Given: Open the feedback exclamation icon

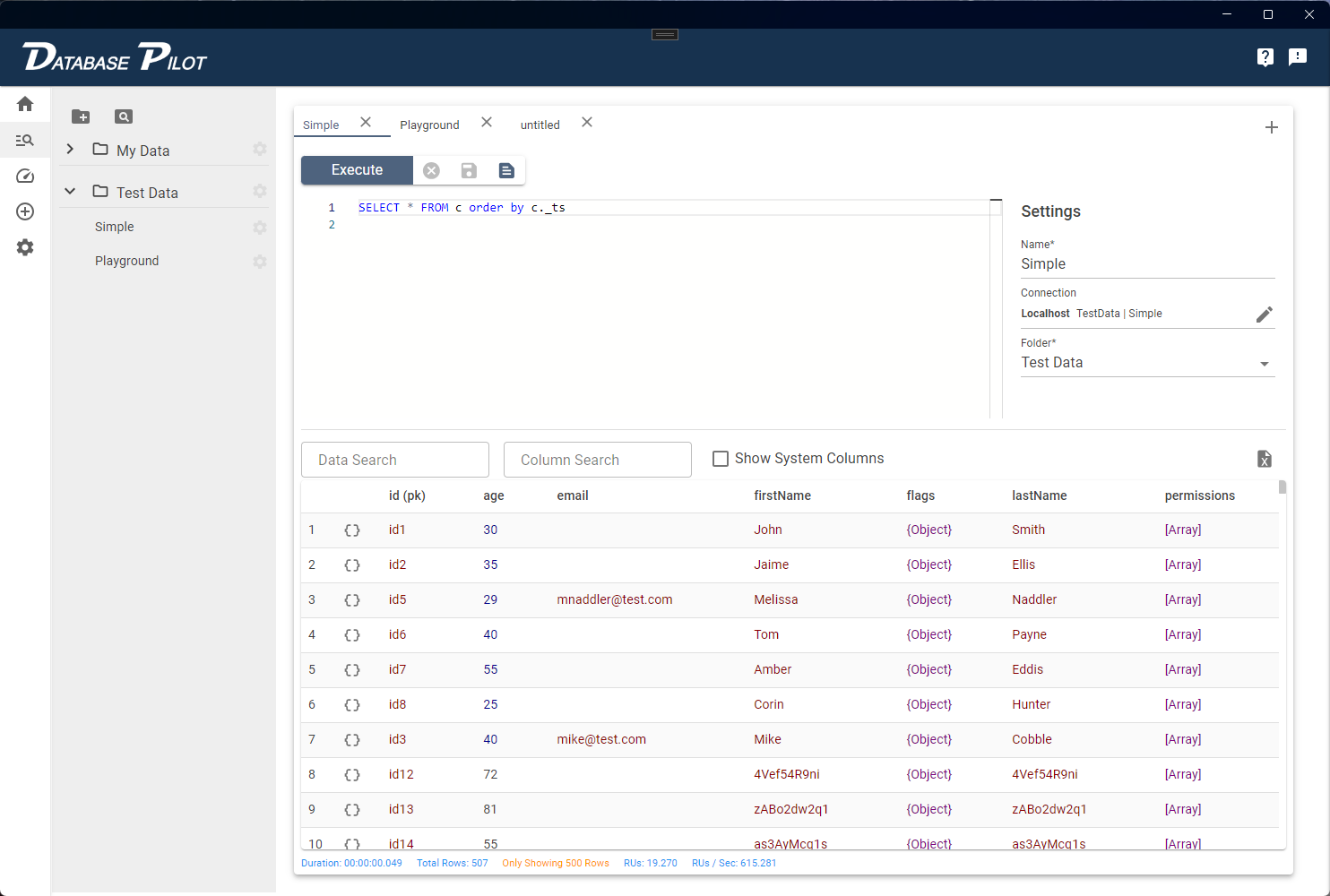Looking at the screenshot, I should [1298, 57].
